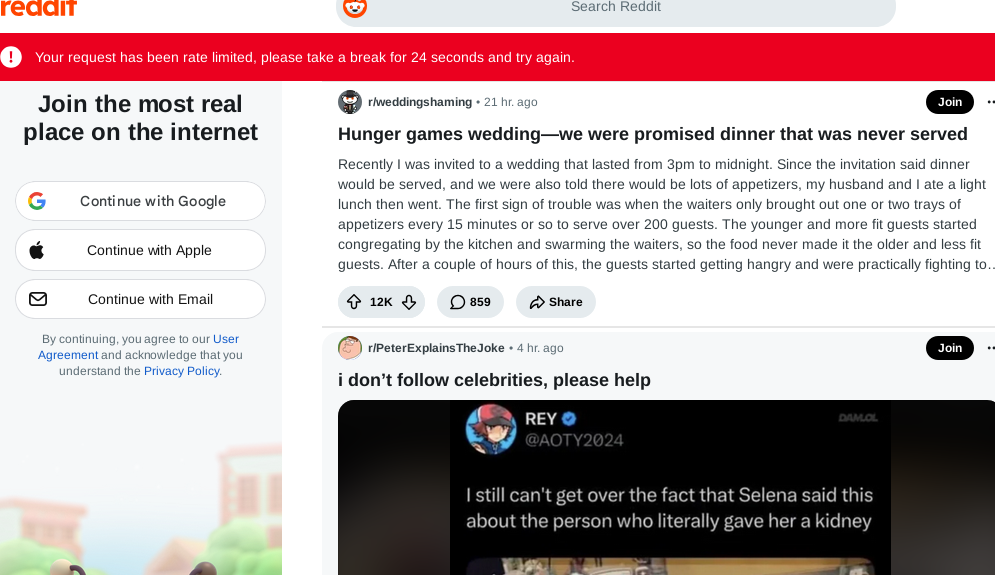Click the rate limit alert icon
Image resolution: width=995 pixels, height=575 pixels.
click(11, 56)
